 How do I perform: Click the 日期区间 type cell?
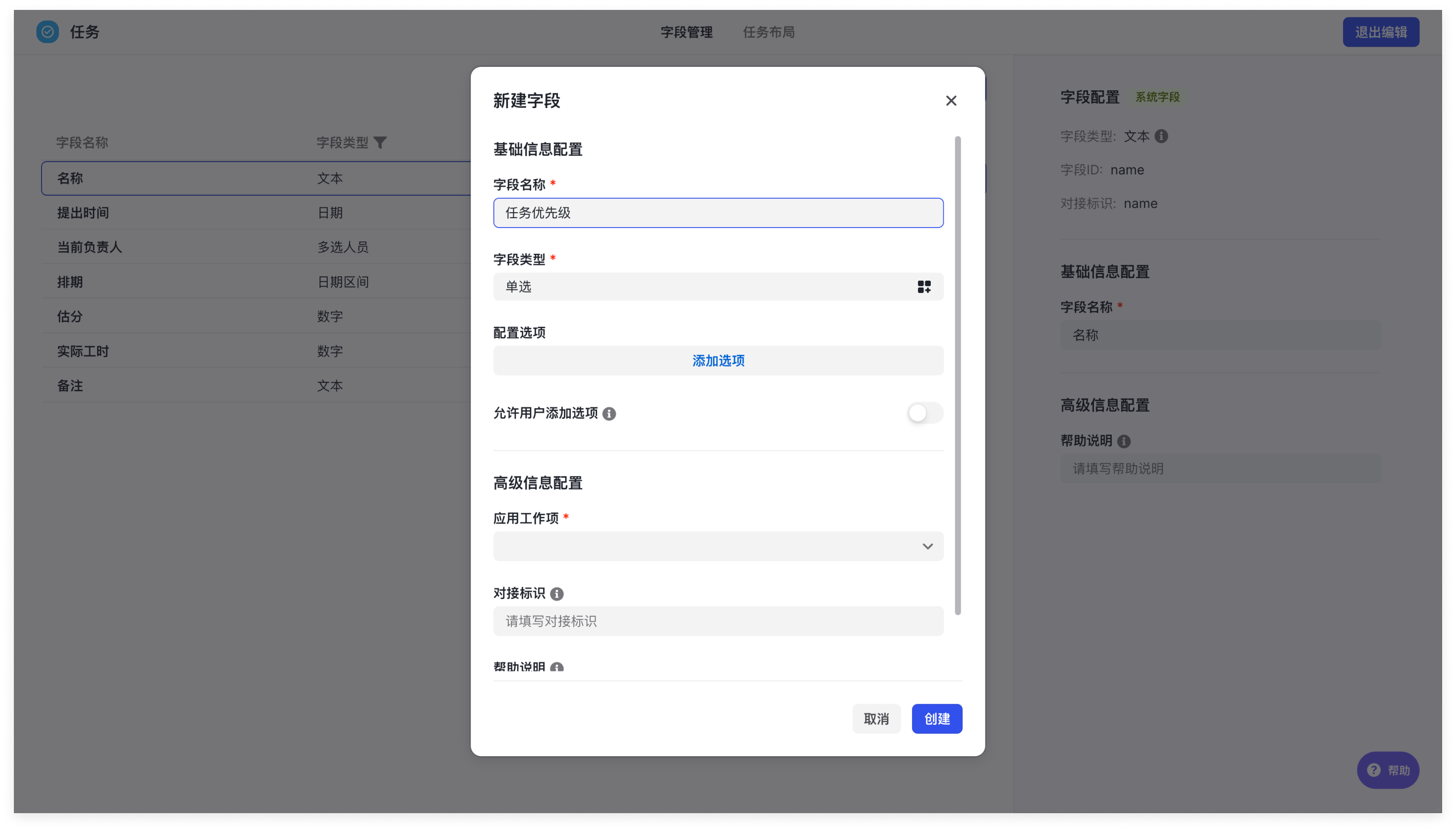click(x=343, y=282)
